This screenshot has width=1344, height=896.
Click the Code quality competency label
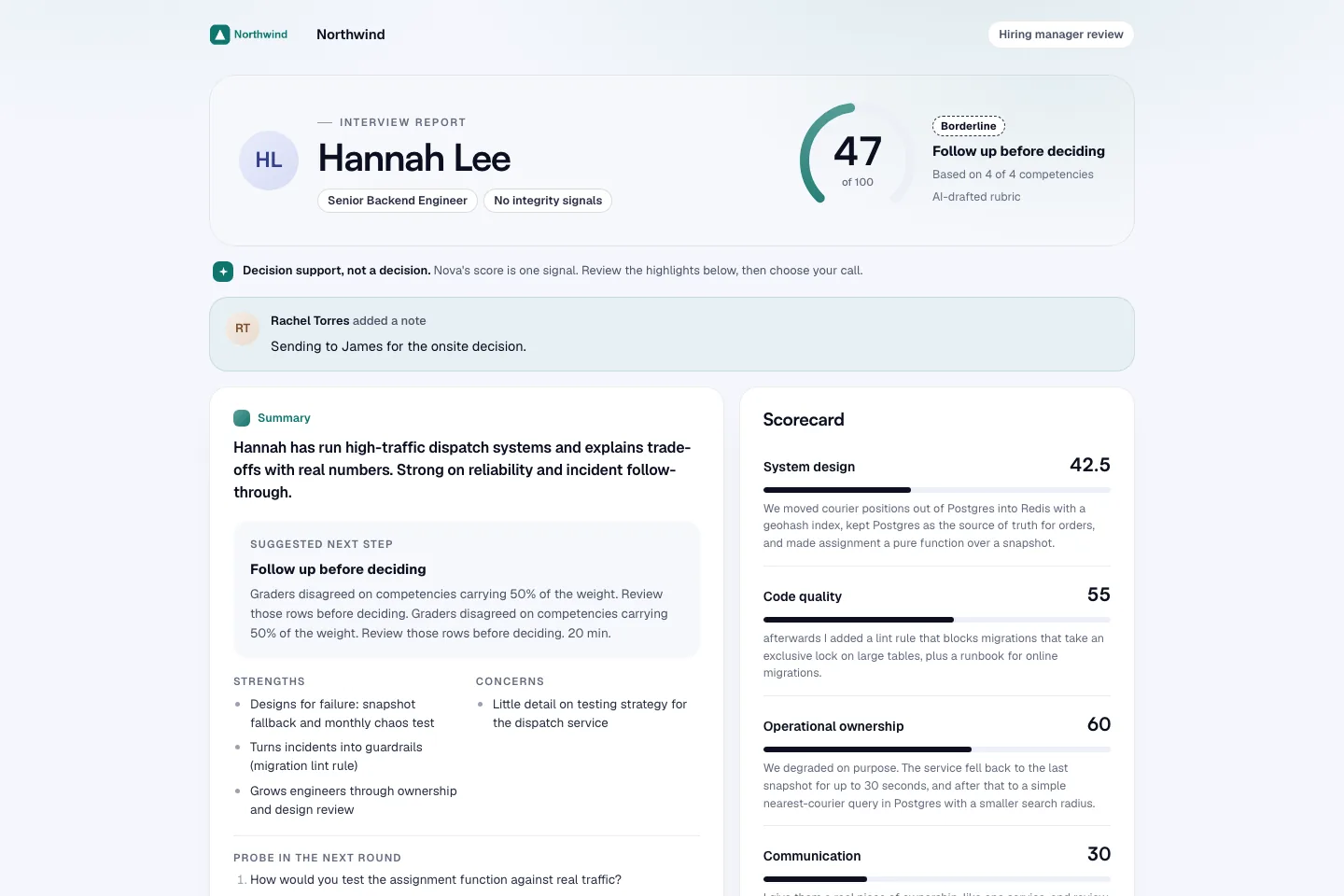pos(803,596)
